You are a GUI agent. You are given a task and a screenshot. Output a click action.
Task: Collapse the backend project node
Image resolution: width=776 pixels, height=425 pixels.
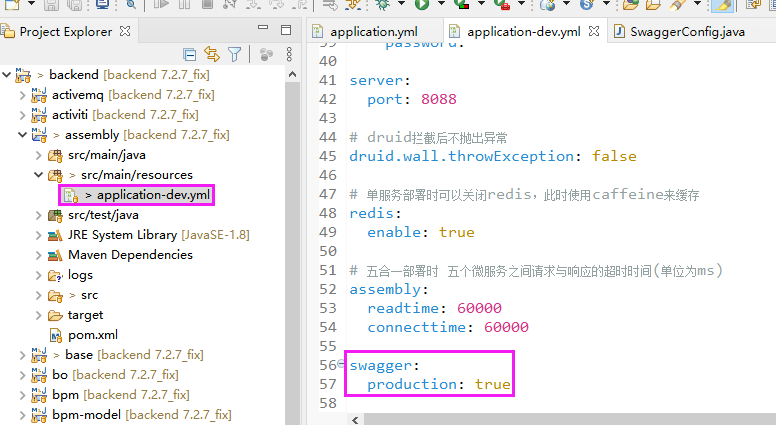click(x=6, y=75)
